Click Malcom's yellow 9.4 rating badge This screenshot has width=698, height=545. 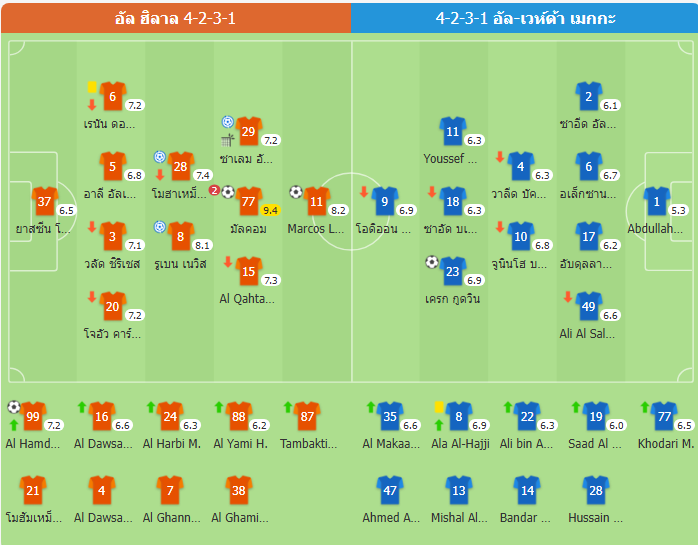pos(270,210)
